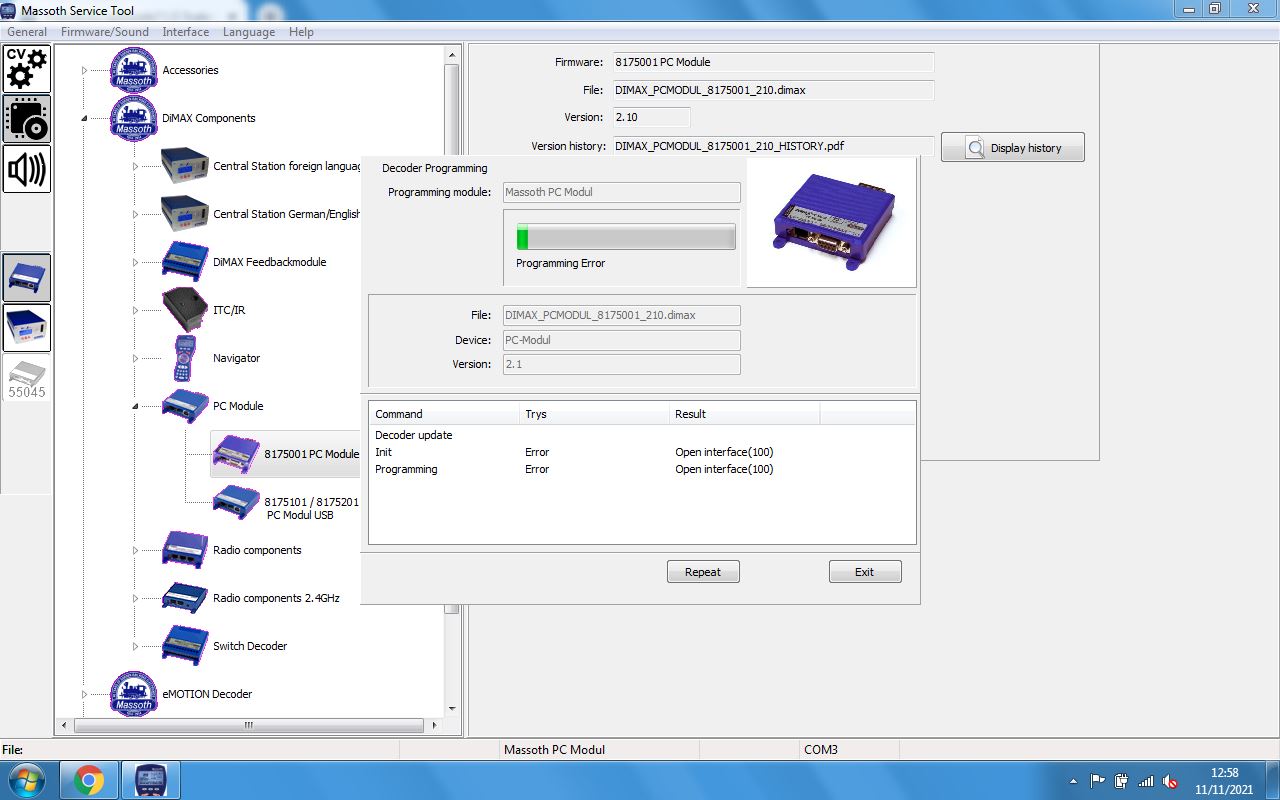The height and width of the screenshot is (800, 1280).
Task: Click the Massoth logo next to DiMAX Components
Action: point(133,118)
